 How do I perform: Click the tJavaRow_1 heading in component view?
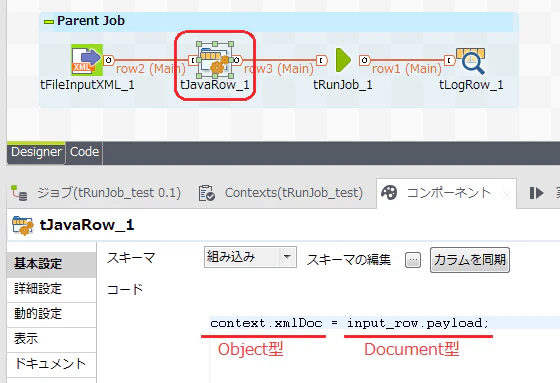(x=87, y=225)
